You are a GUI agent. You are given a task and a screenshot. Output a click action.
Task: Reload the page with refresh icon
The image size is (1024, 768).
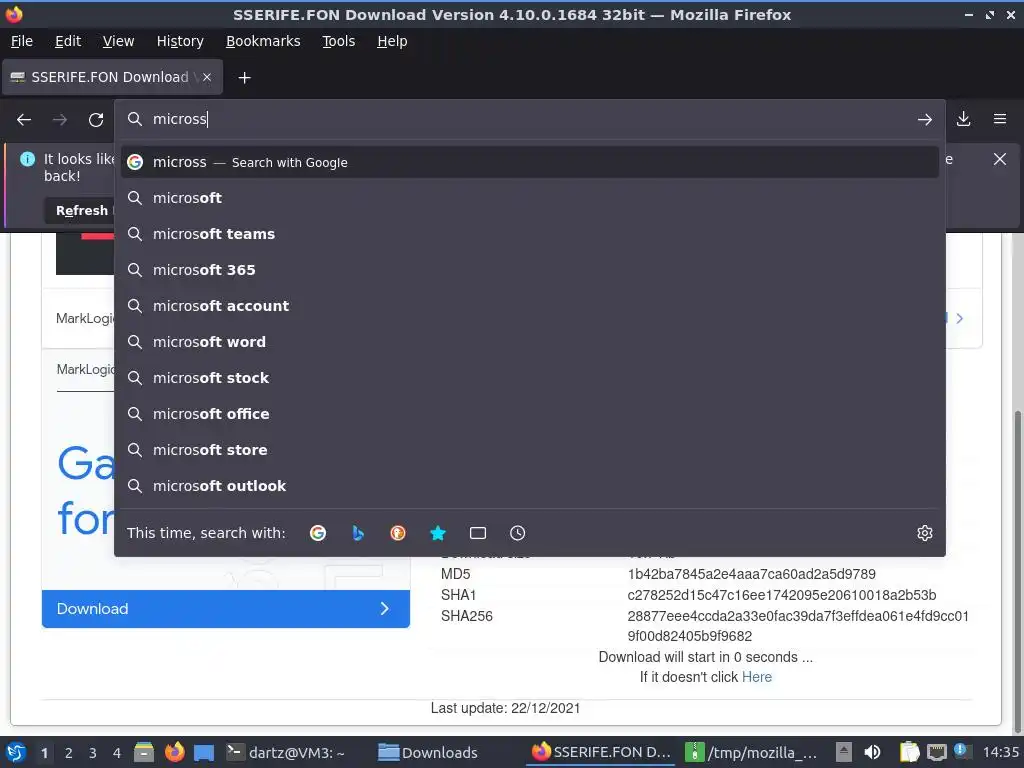96,120
